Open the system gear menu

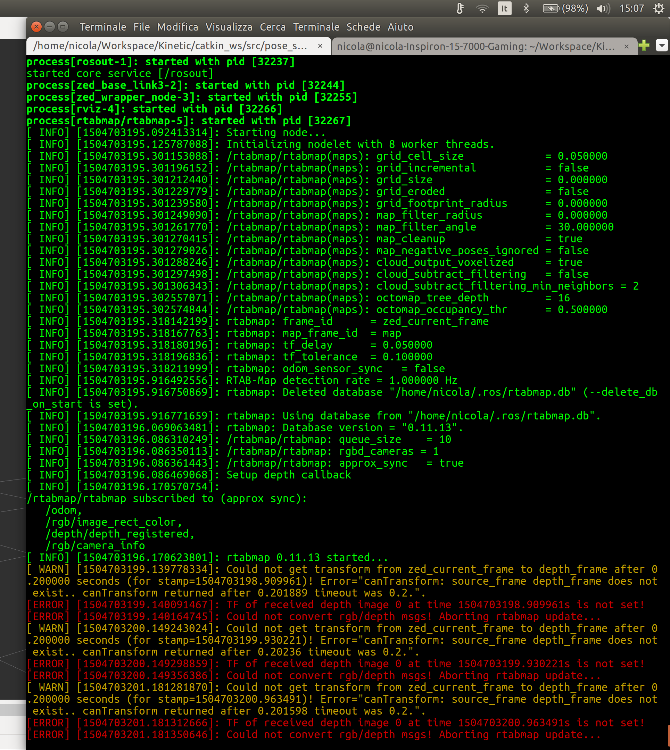[657, 8]
